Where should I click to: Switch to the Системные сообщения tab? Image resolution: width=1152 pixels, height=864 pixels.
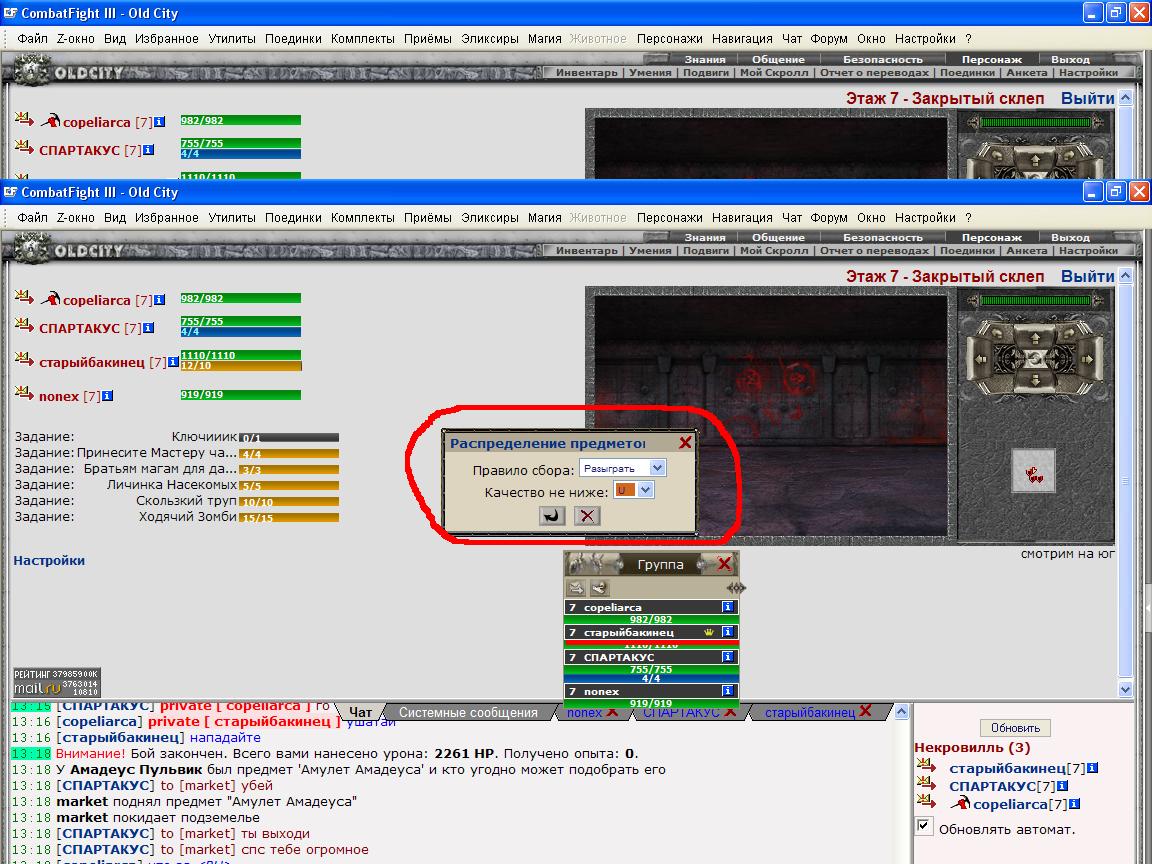tap(468, 712)
